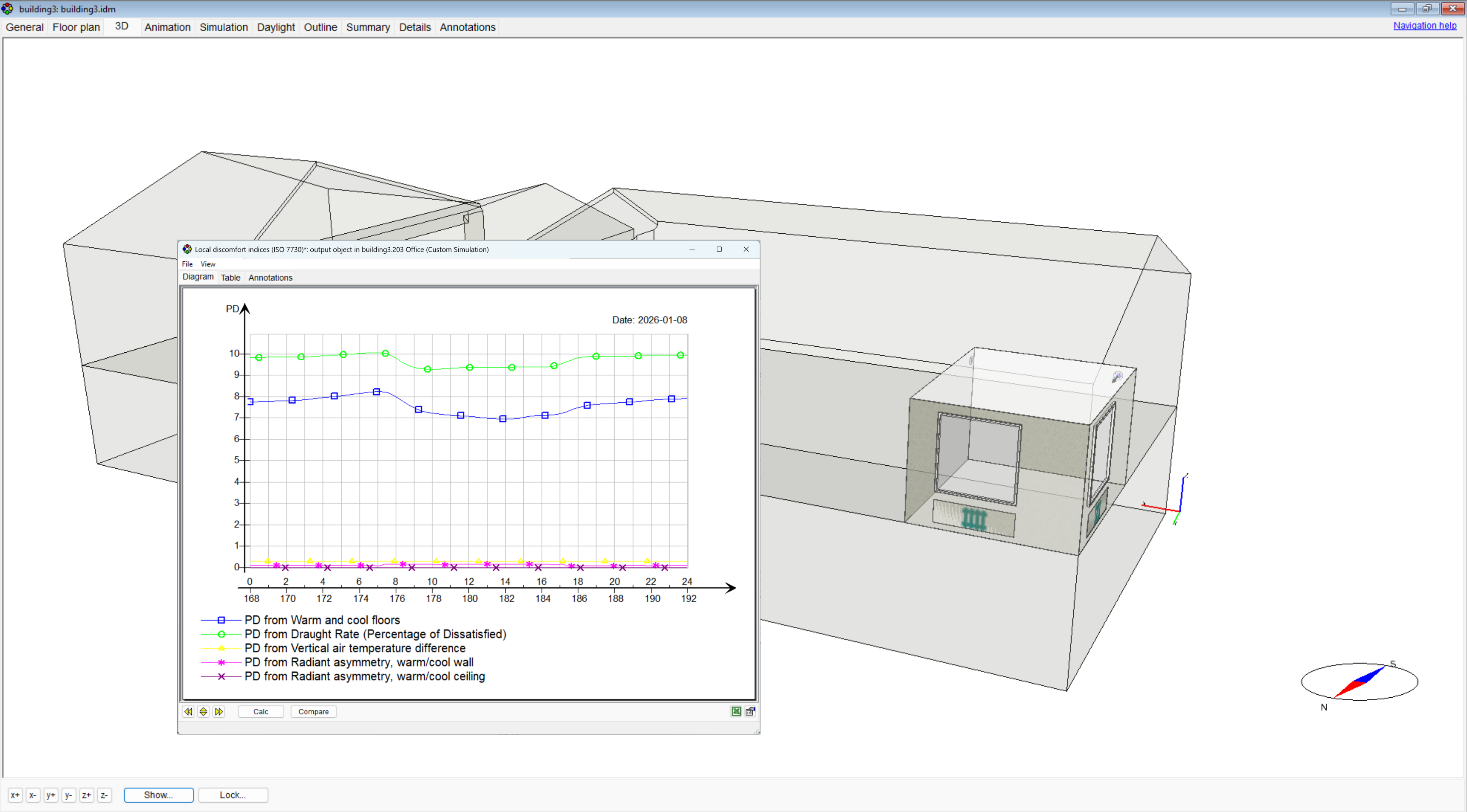Open the View menu in diagram window
1467x812 pixels.
pos(208,263)
